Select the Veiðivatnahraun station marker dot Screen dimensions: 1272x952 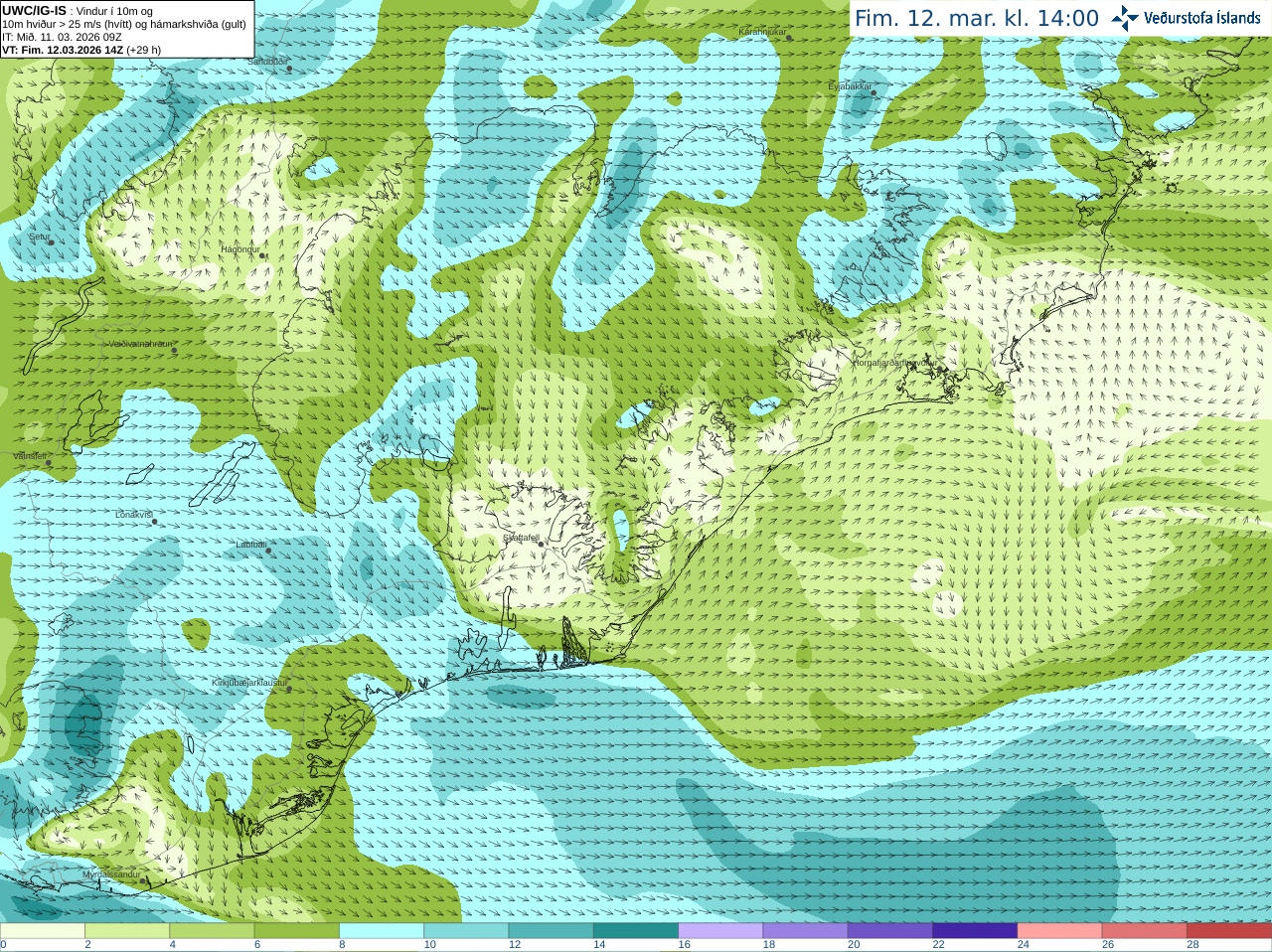pos(174,350)
